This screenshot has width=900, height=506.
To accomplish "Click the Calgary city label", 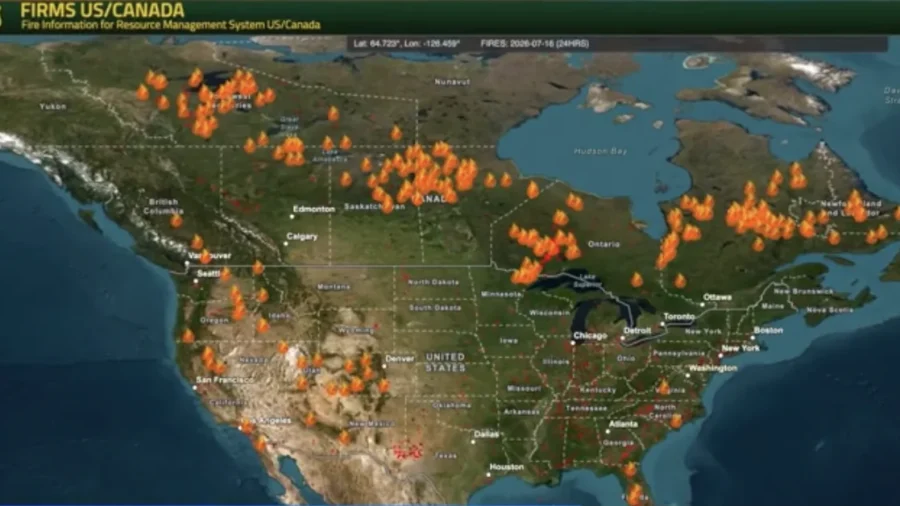I will pos(302,236).
